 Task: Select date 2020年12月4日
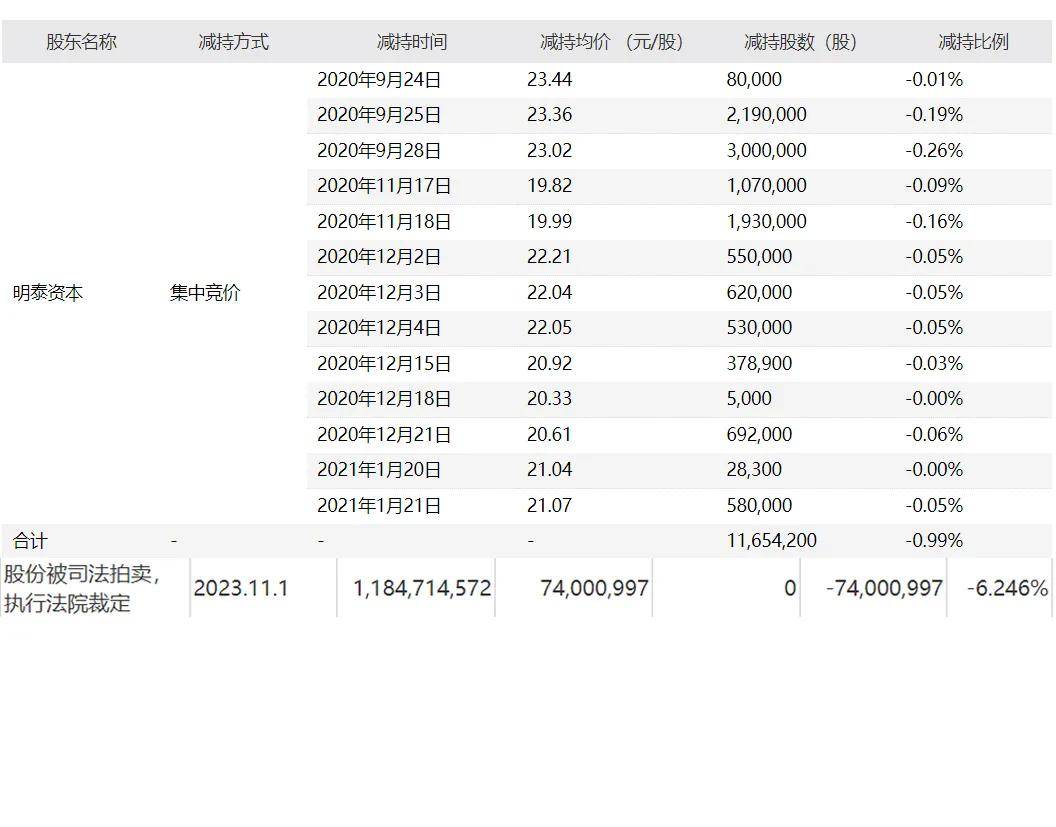(x=379, y=327)
